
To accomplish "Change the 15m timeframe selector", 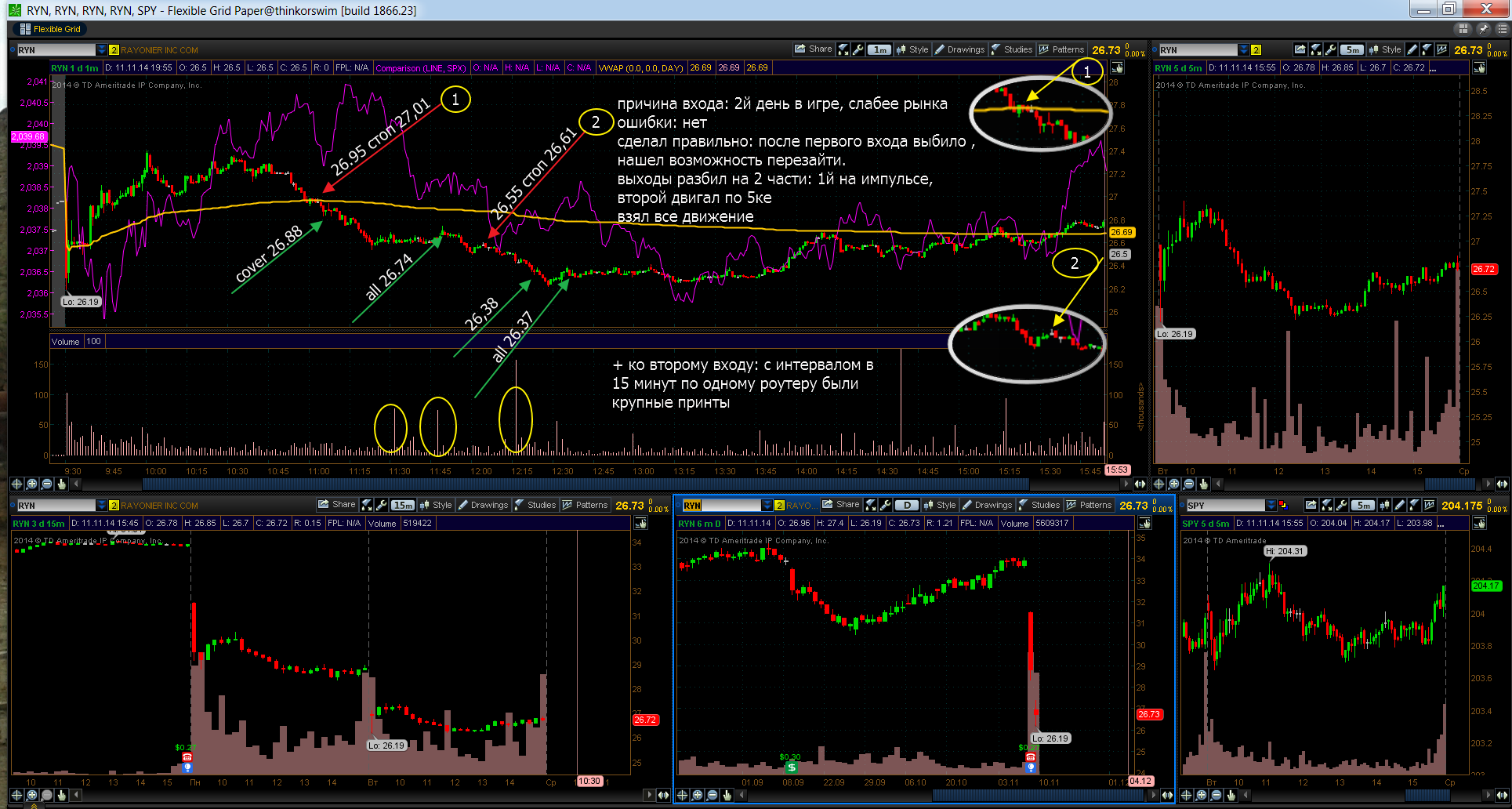I will pyautogui.click(x=404, y=506).
